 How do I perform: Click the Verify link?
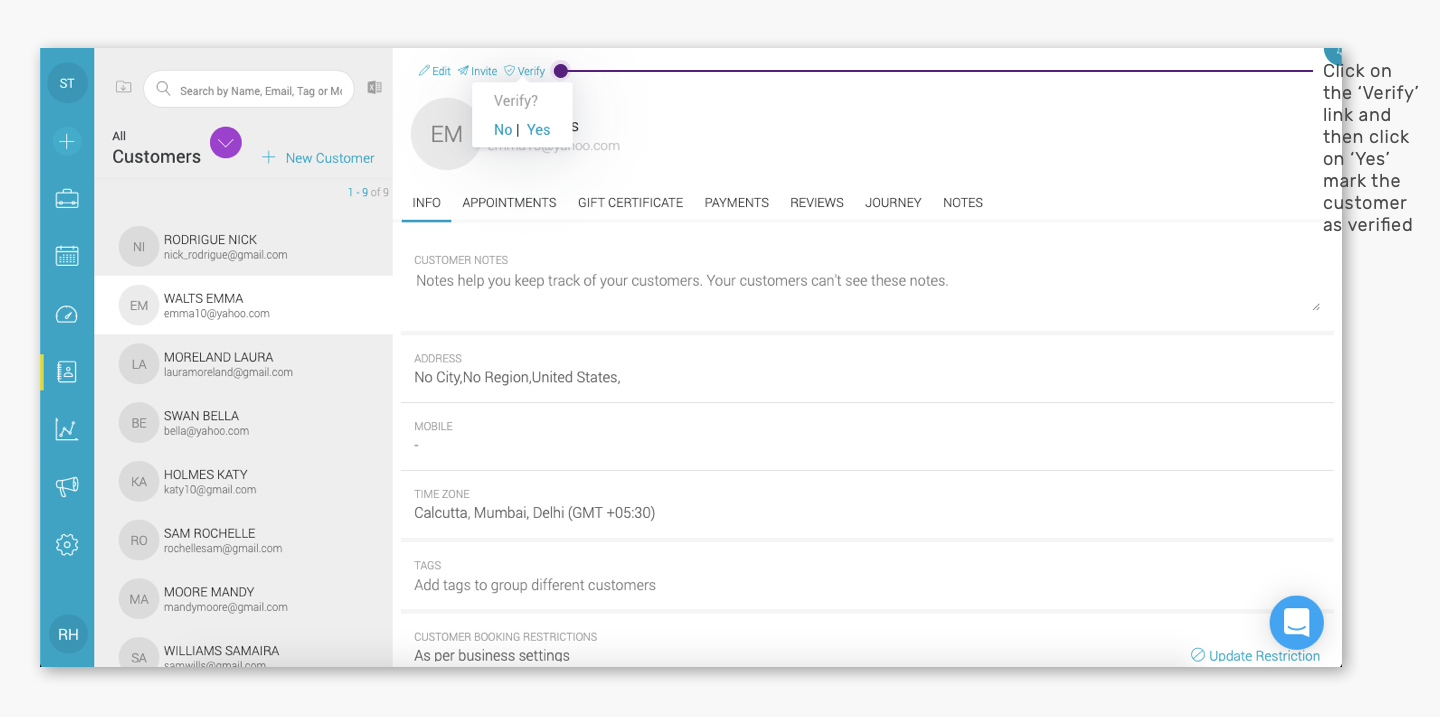point(525,71)
